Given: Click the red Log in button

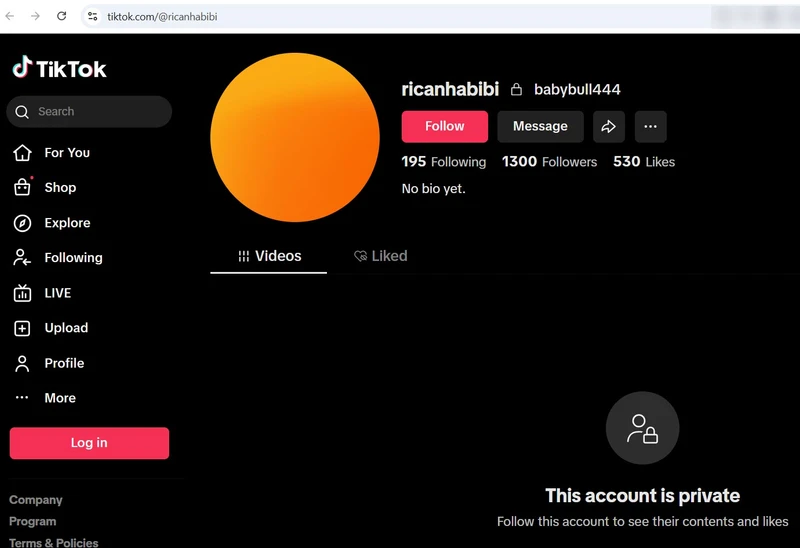Looking at the screenshot, I should (x=89, y=443).
